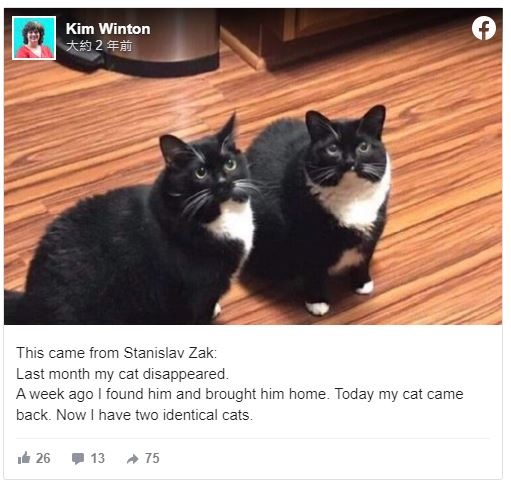Click the thumbs-up like icon

click(24, 458)
